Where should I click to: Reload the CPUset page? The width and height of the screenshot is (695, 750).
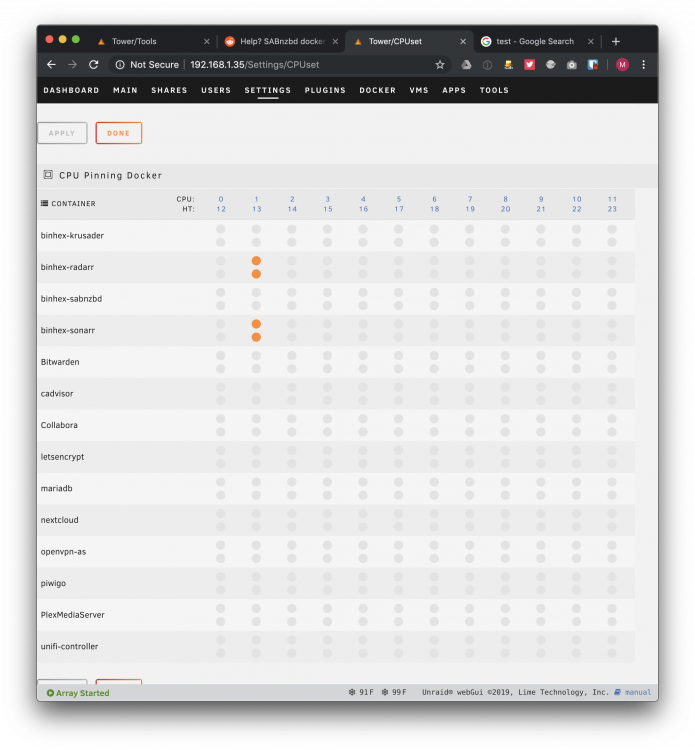click(94, 65)
